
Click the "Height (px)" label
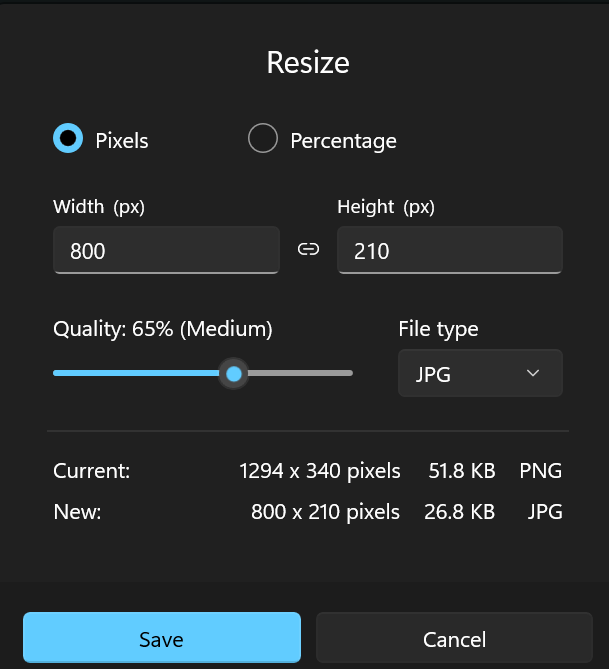[386, 207]
